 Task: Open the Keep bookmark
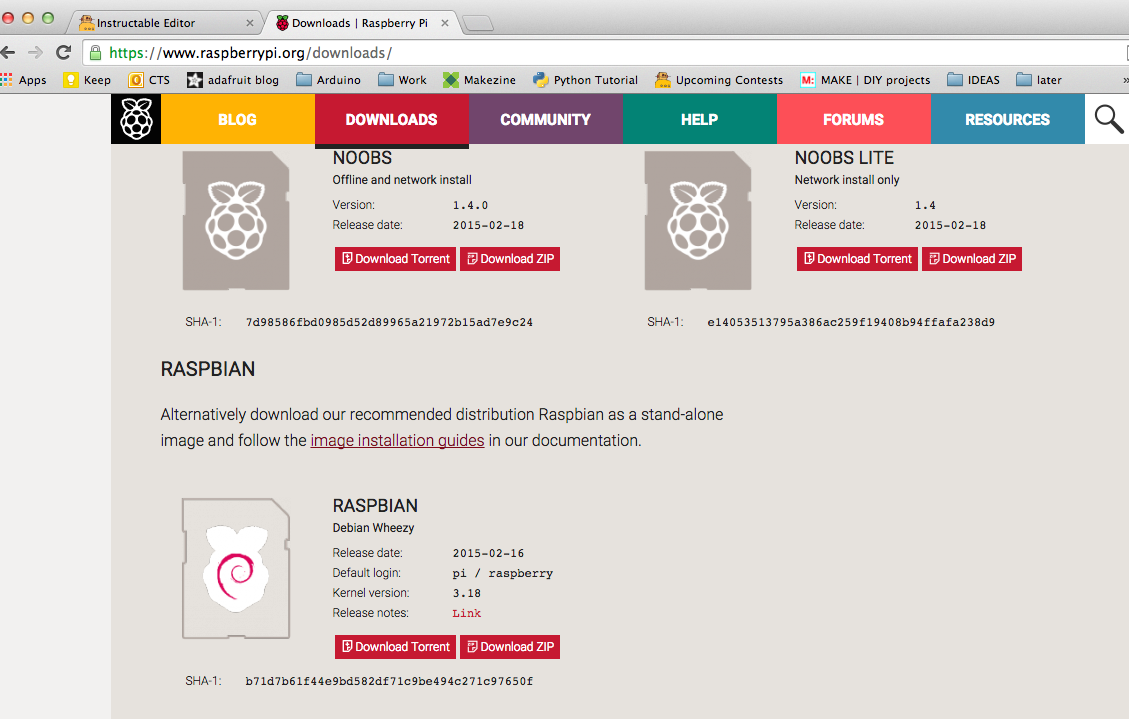click(87, 80)
